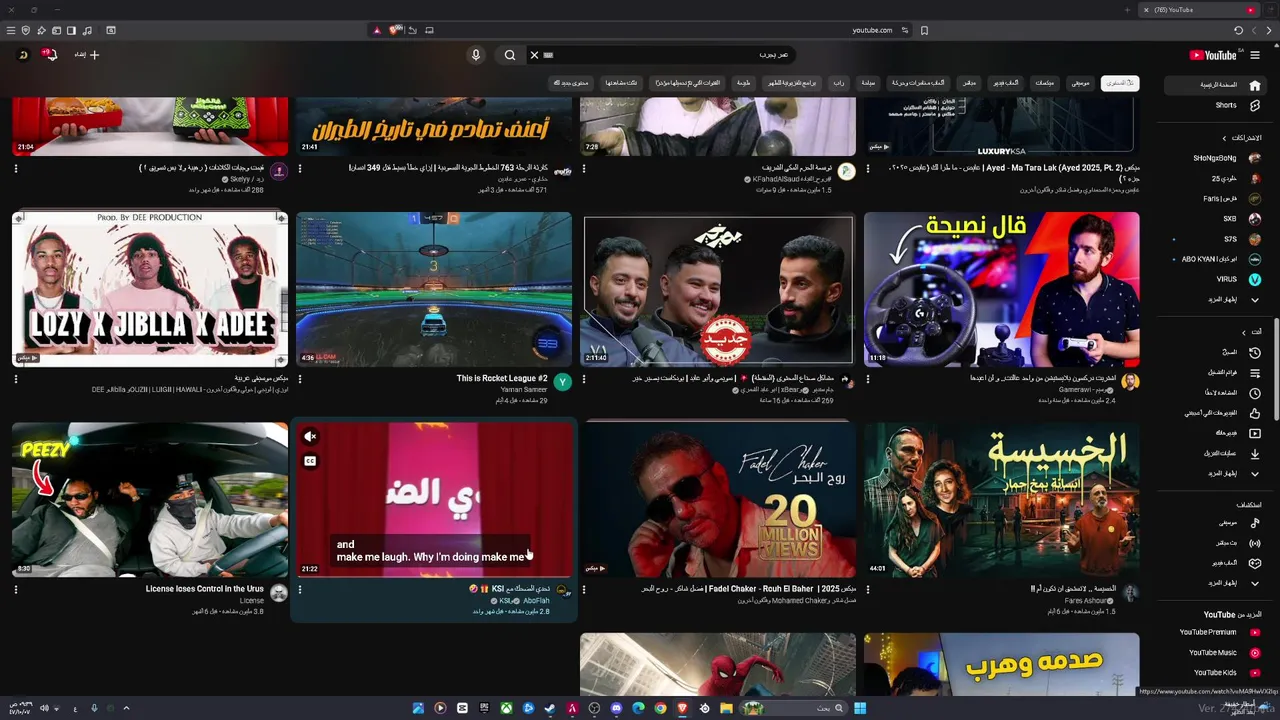The width and height of the screenshot is (1280, 720).
Task: Toggle captions on KSI video preview
Action: tap(310, 461)
